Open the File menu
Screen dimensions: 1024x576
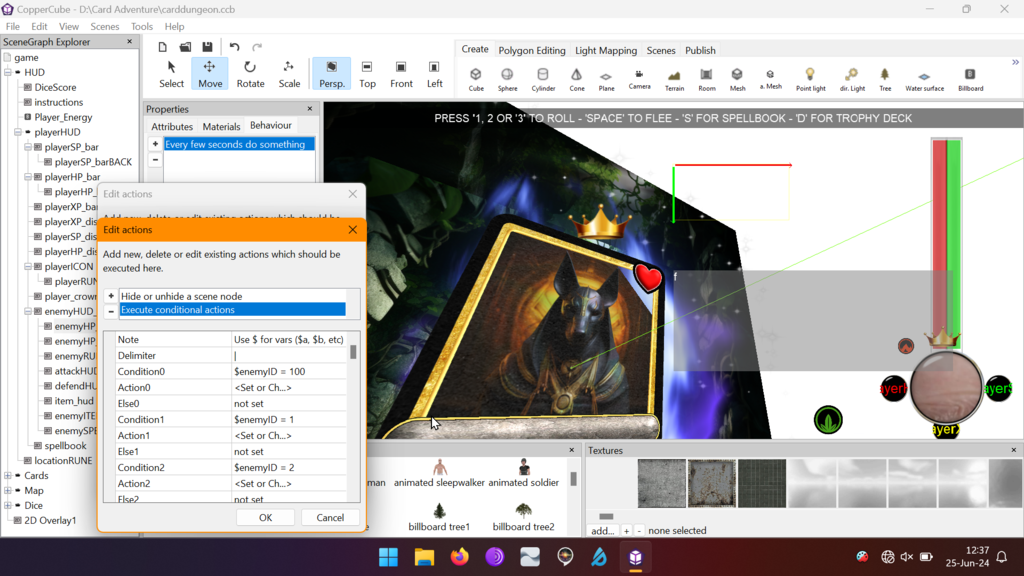click(13, 27)
